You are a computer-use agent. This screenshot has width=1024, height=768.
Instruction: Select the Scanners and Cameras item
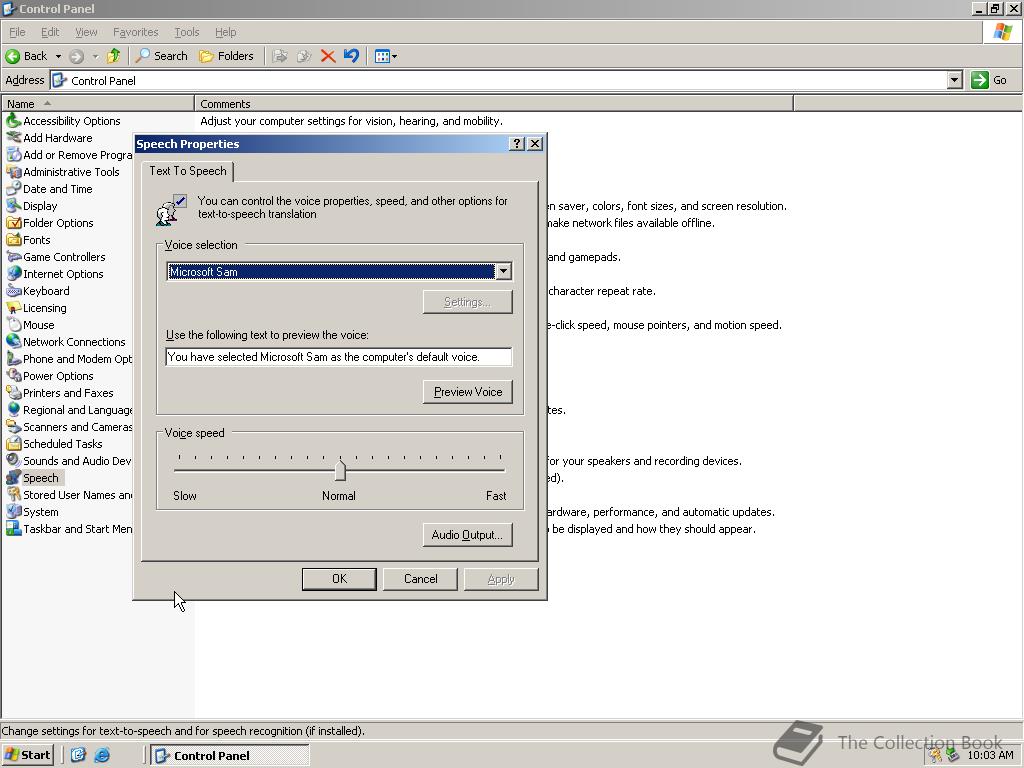click(x=69, y=427)
